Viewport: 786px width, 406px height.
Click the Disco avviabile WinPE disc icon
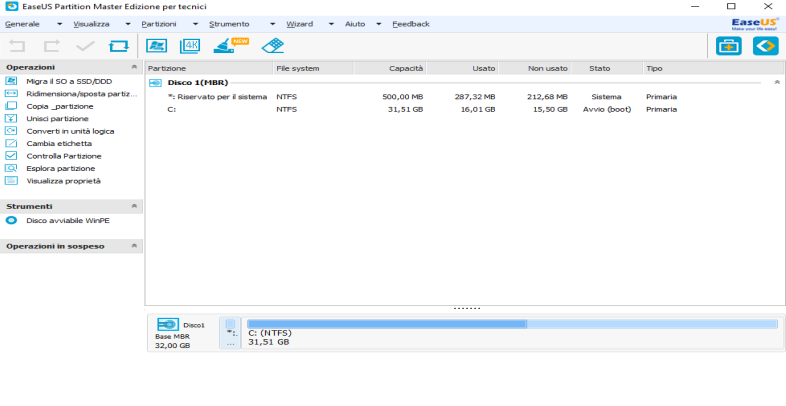pos(11,221)
